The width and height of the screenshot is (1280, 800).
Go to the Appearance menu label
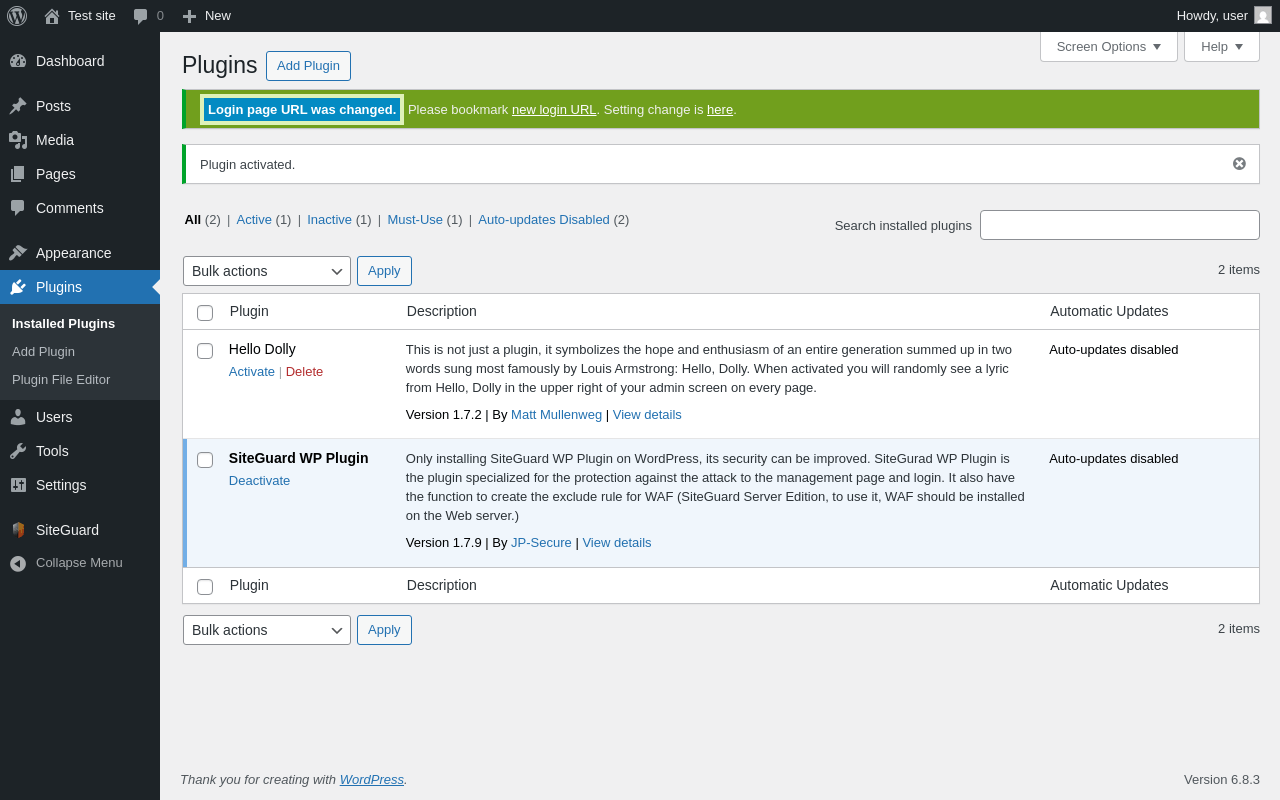click(74, 253)
